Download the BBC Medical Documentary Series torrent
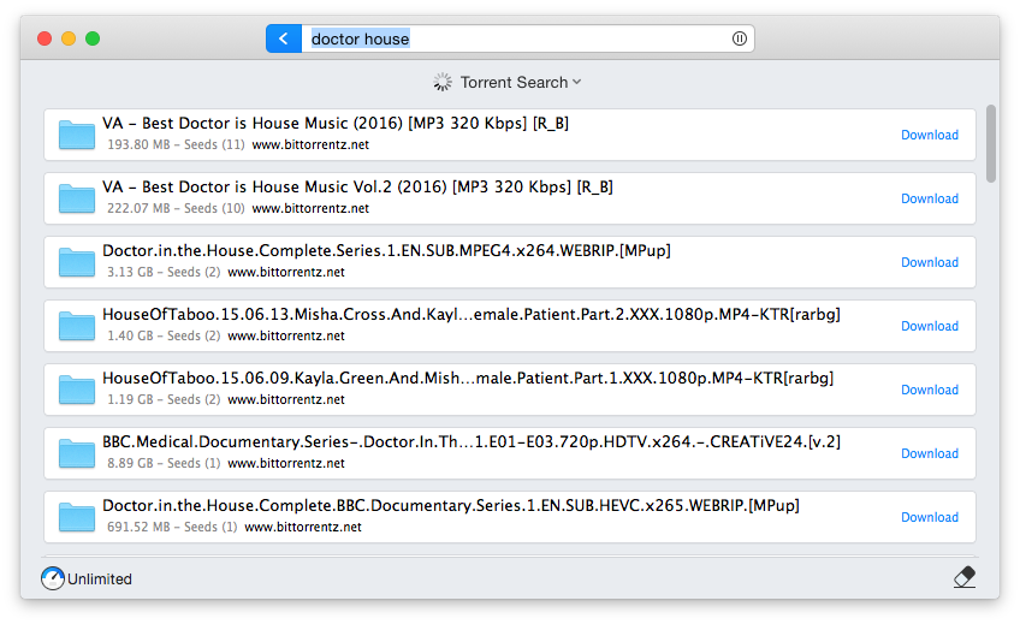The height and width of the screenshot is (624, 1020). [x=929, y=453]
